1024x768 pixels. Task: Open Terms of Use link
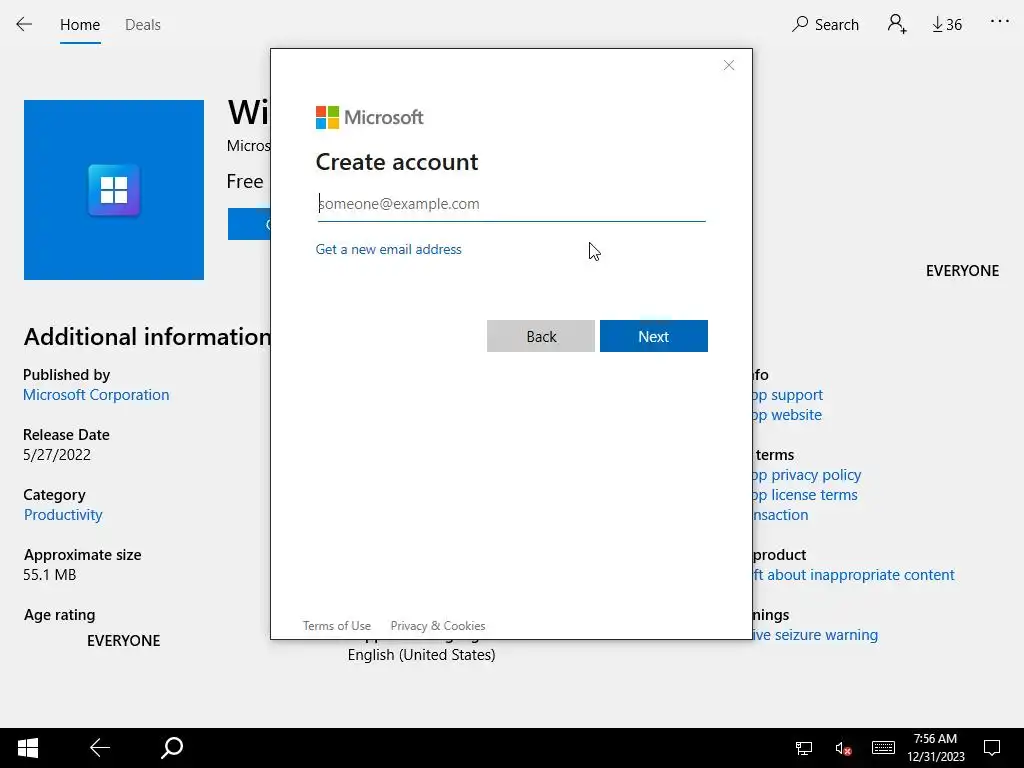[x=336, y=626]
